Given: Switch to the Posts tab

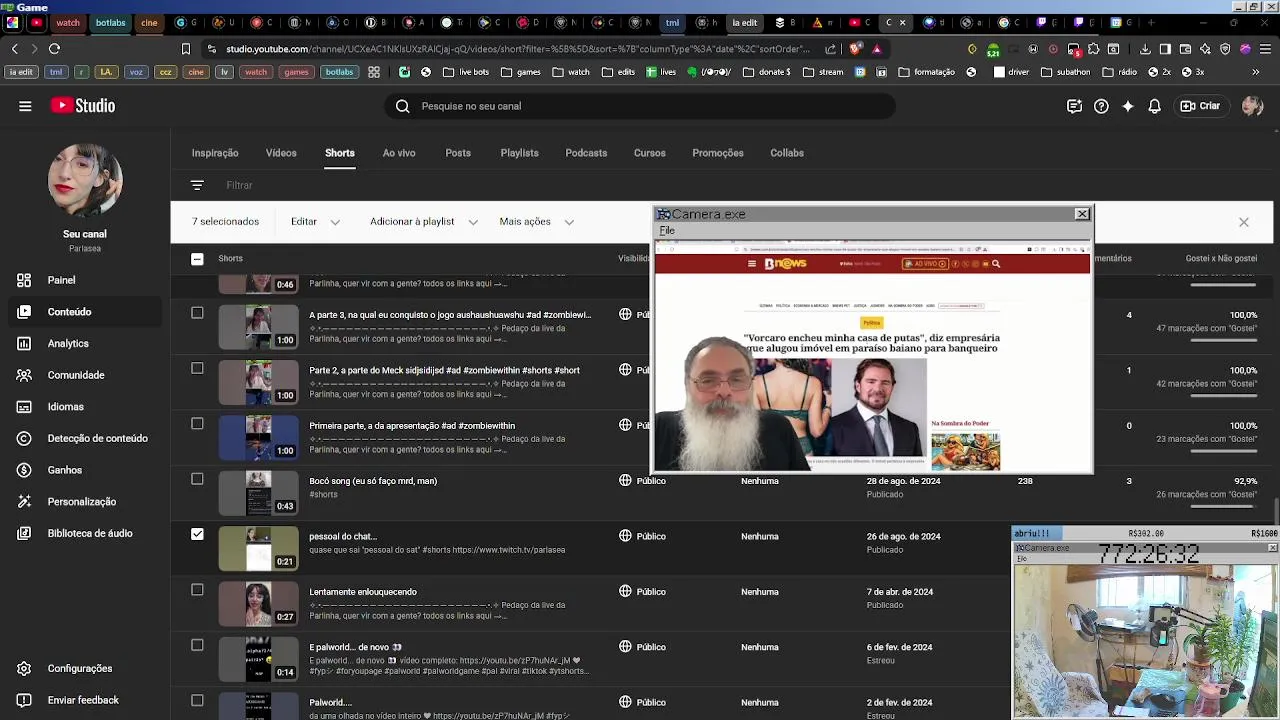Looking at the screenshot, I should point(458,153).
